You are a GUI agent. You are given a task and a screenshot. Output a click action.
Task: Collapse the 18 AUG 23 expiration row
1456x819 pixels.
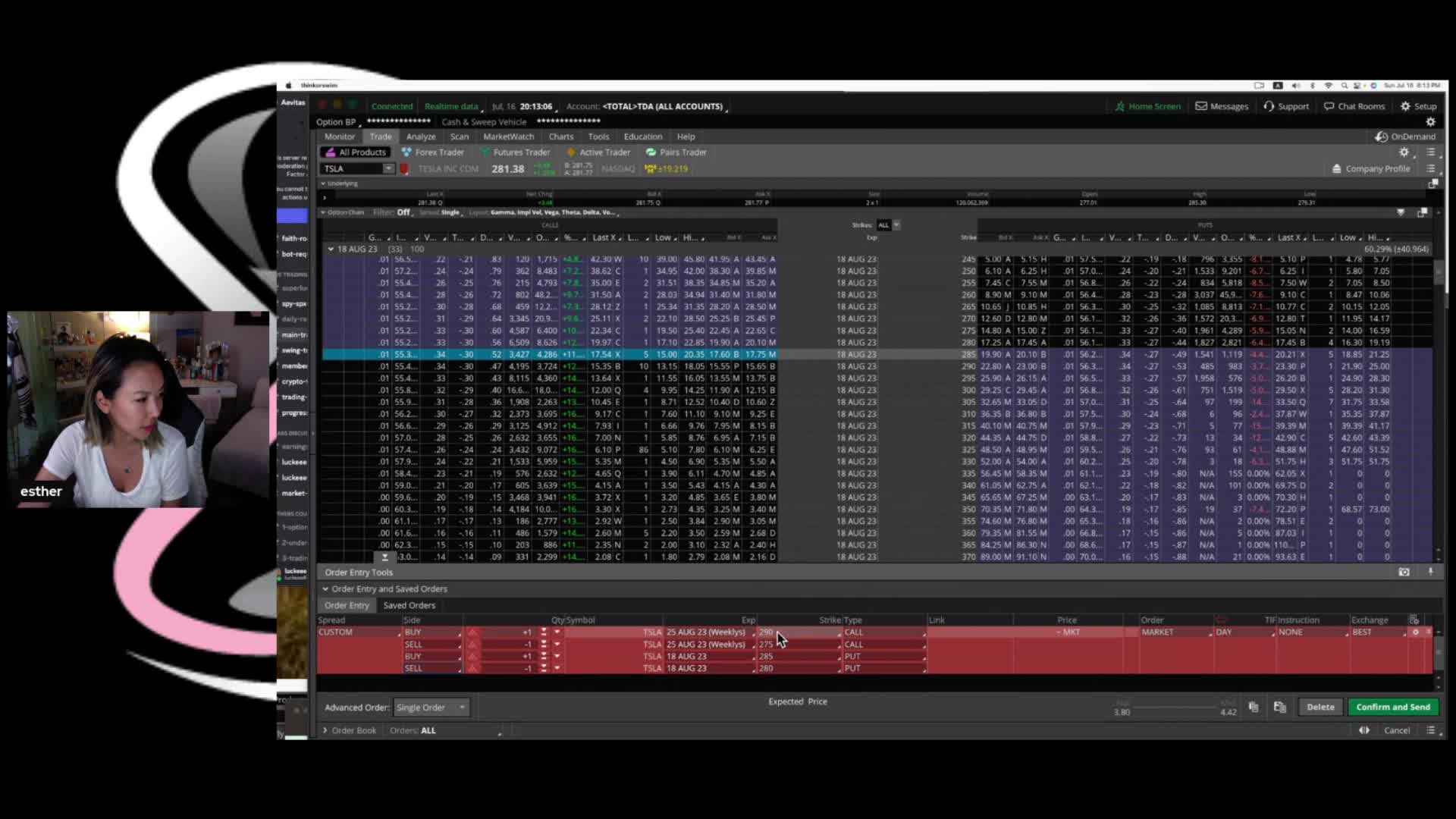pyautogui.click(x=331, y=249)
